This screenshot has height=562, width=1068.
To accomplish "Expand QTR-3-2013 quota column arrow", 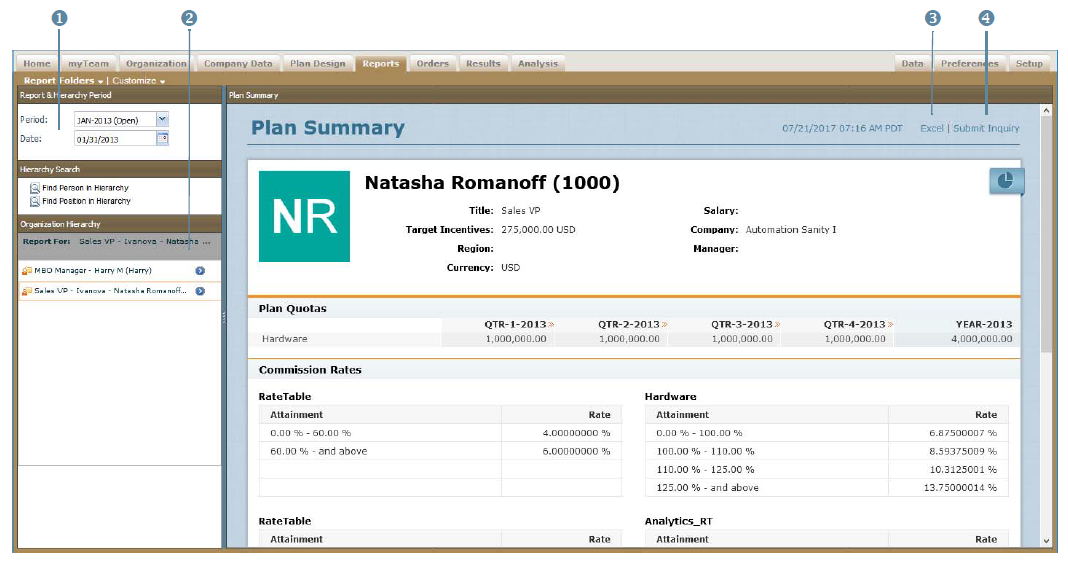I will click(x=777, y=325).
